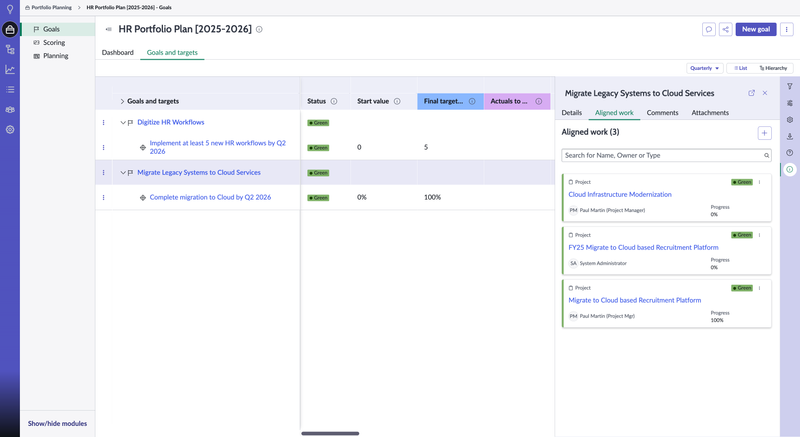
Task: Open the analytics chart icon in left sidebar
Action: (10, 69)
